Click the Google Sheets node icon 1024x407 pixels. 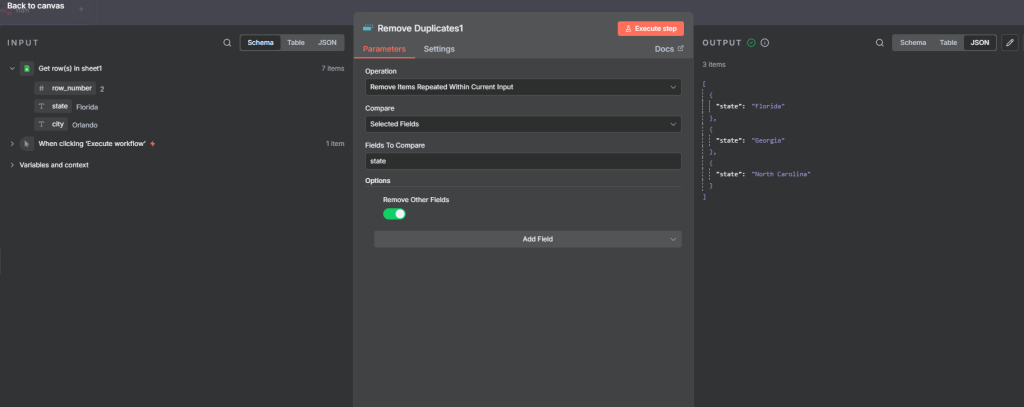pos(26,69)
